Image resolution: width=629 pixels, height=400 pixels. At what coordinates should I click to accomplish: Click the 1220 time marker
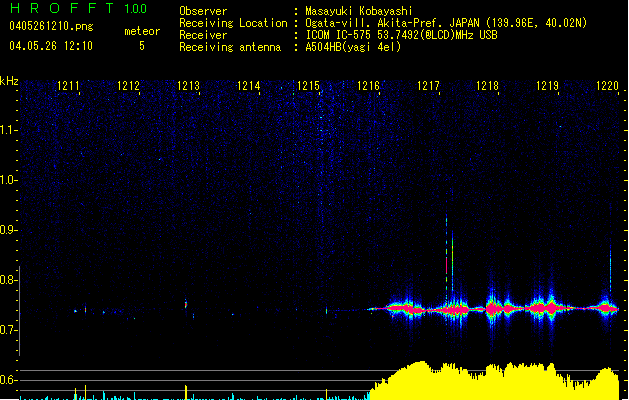point(607,86)
